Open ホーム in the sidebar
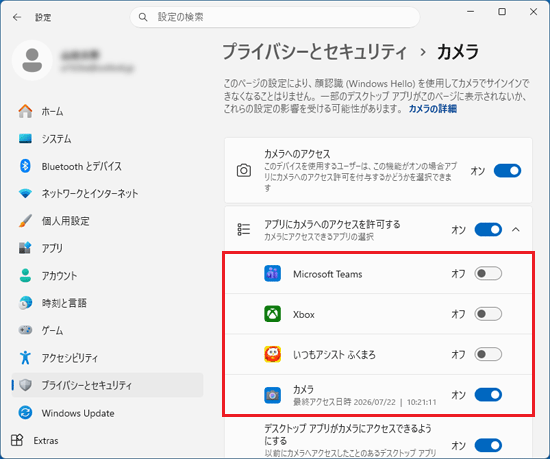 click(x=107, y=111)
